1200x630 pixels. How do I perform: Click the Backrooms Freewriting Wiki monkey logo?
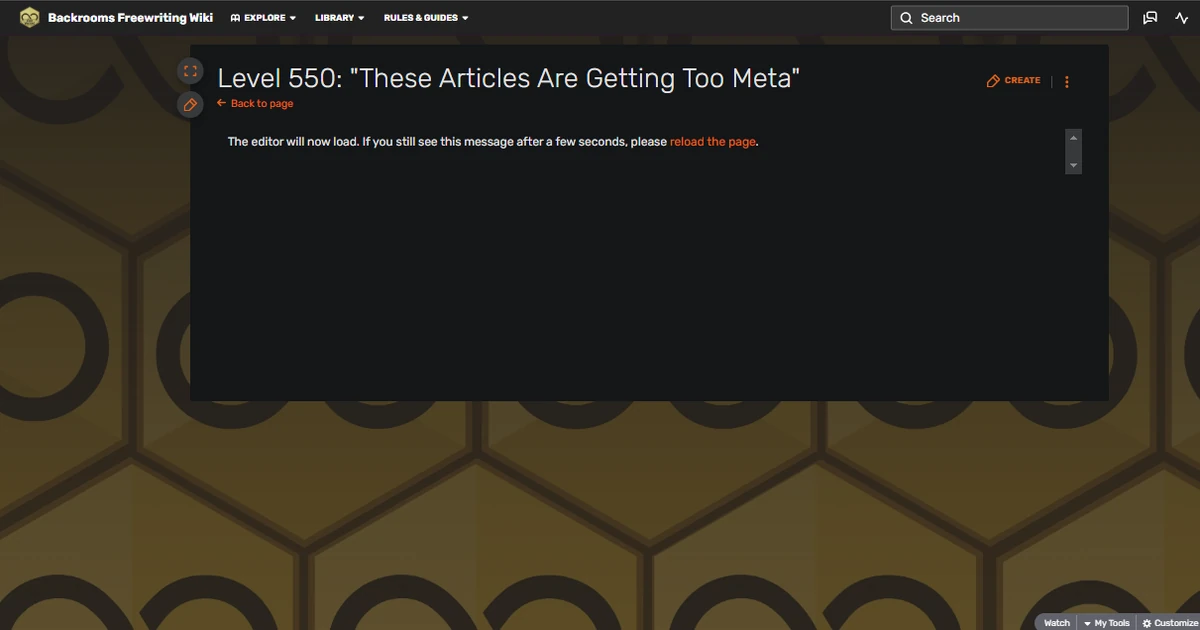(x=30, y=17)
